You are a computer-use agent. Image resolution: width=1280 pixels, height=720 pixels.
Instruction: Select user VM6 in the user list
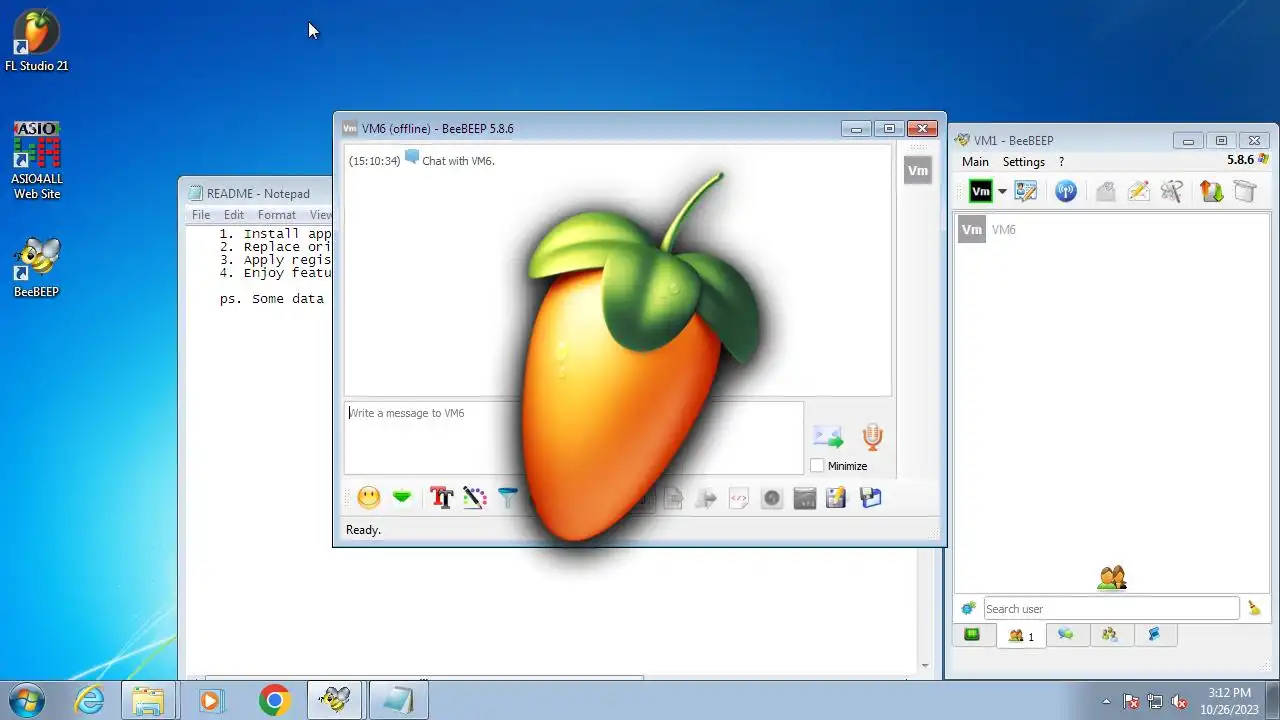[1111, 230]
